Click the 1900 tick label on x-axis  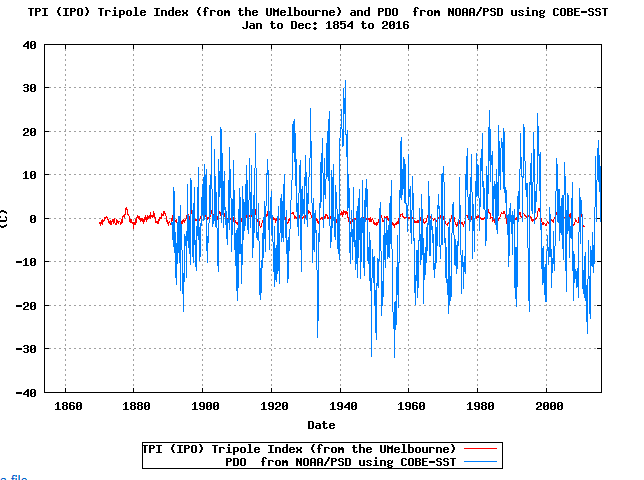coord(203,407)
